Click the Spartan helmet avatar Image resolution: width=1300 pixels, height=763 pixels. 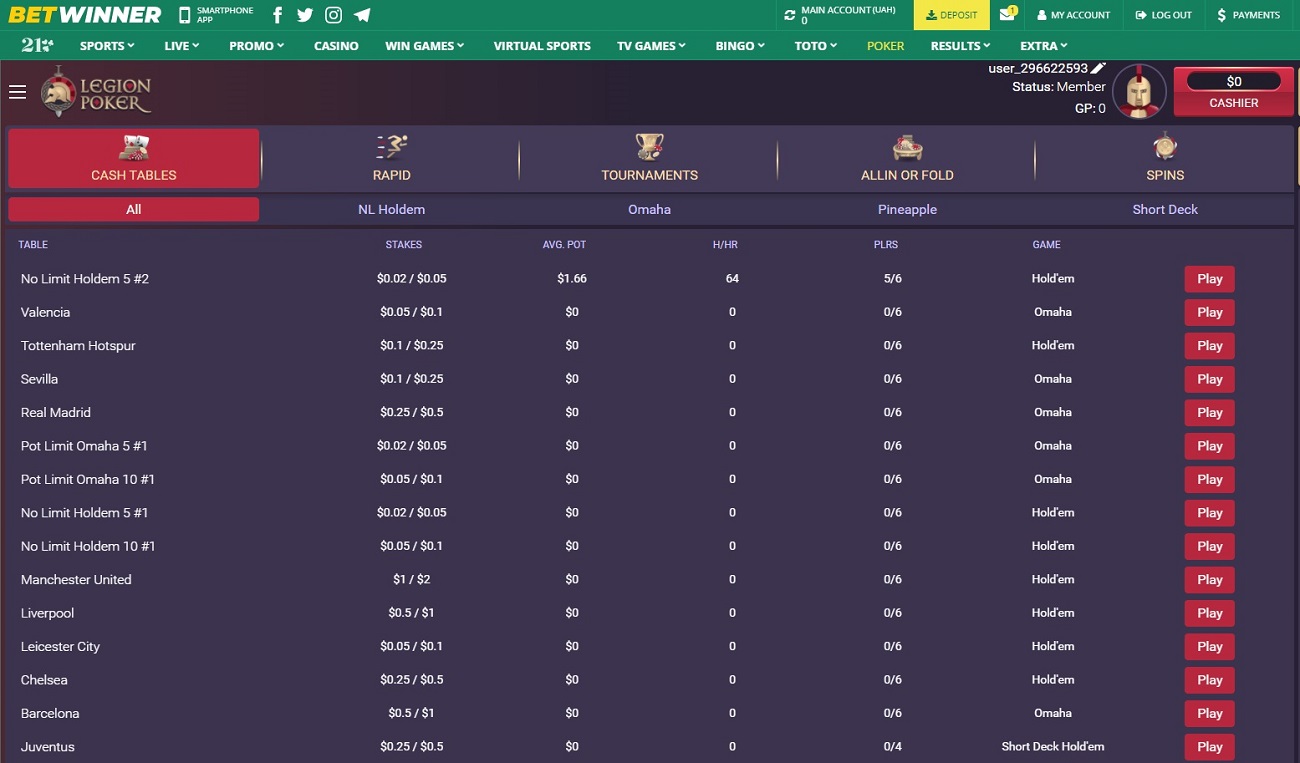[1139, 92]
